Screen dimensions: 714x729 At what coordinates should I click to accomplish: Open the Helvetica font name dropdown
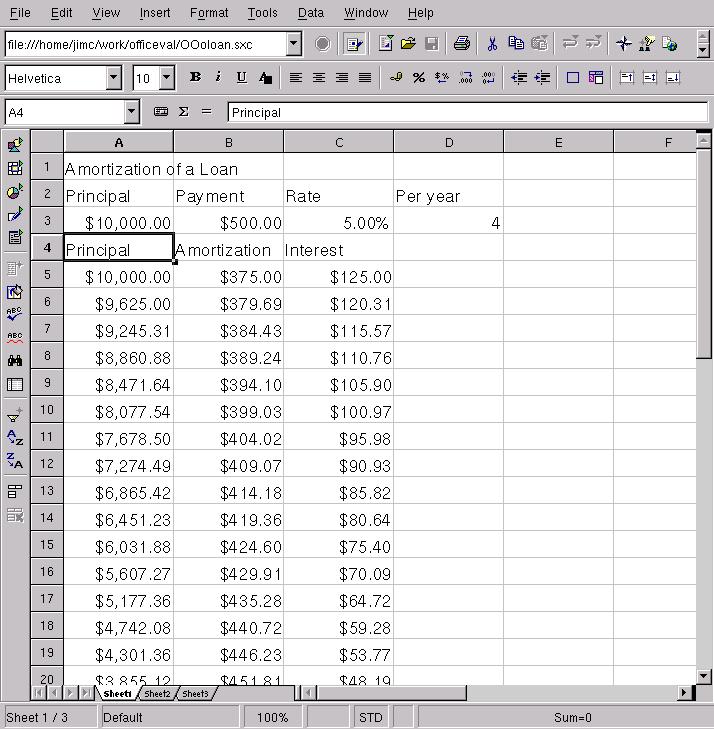click(113, 78)
